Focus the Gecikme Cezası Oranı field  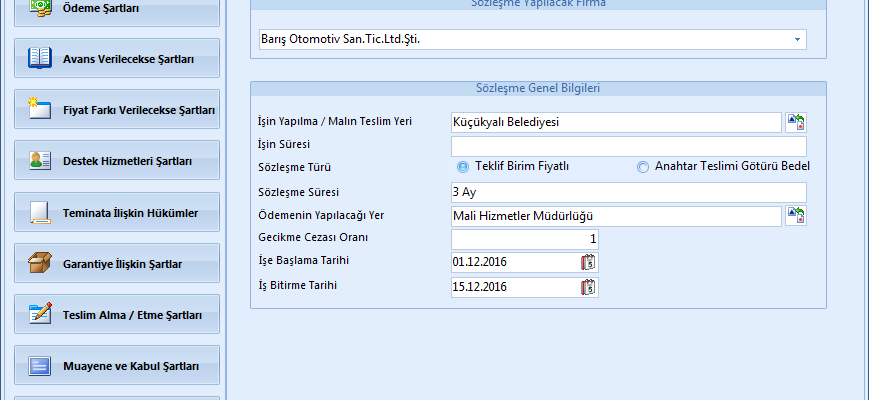click(x=524, y=240)
